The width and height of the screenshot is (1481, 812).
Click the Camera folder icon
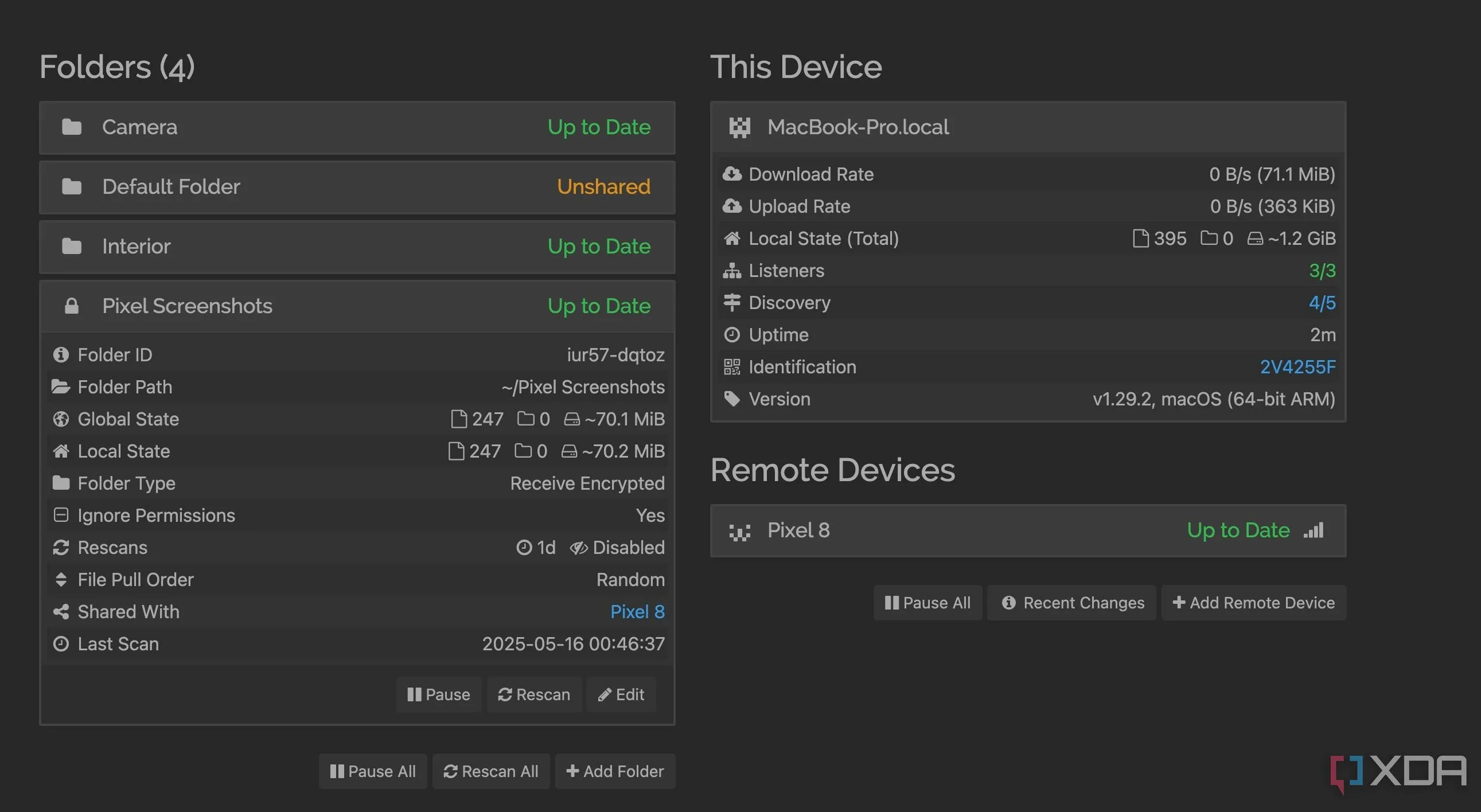click(x=71, y=127)
